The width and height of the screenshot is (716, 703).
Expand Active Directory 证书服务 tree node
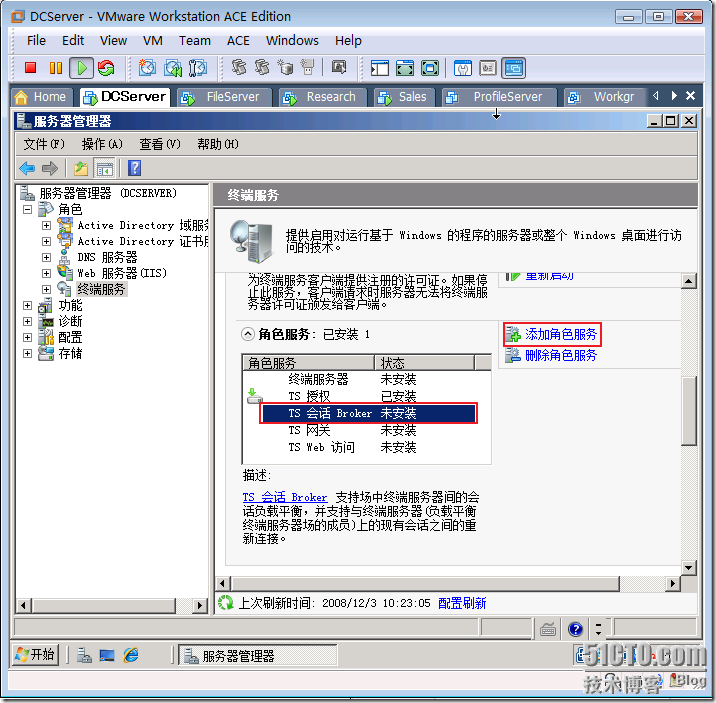click(x=46, y=241)
